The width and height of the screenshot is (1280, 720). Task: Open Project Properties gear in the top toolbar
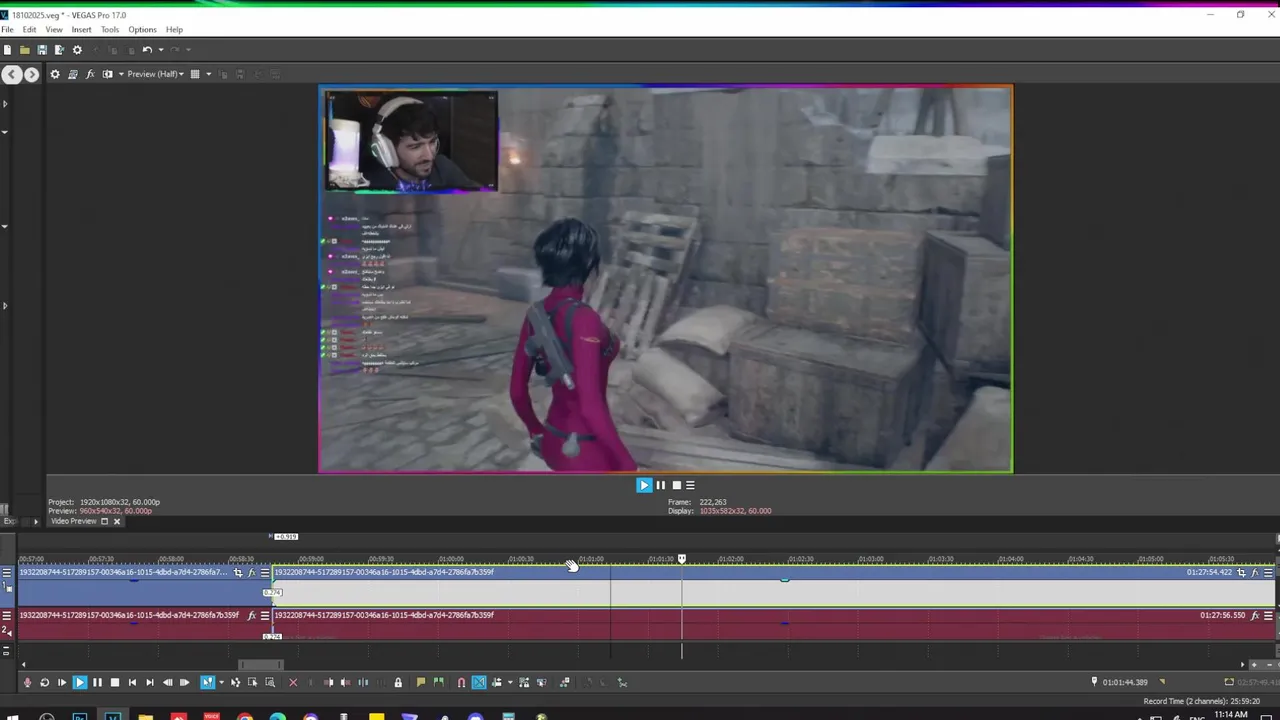[x=77, y=50]
